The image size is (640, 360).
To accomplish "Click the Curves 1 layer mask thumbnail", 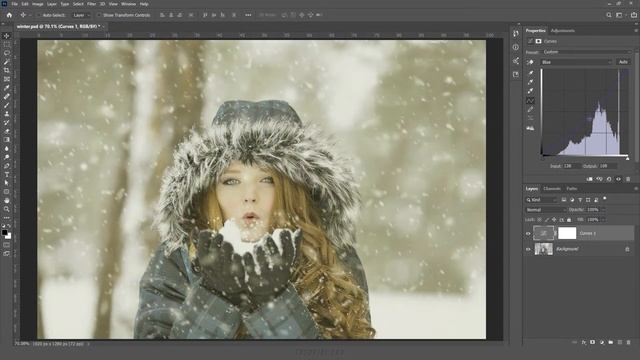I will click(567, 233).
